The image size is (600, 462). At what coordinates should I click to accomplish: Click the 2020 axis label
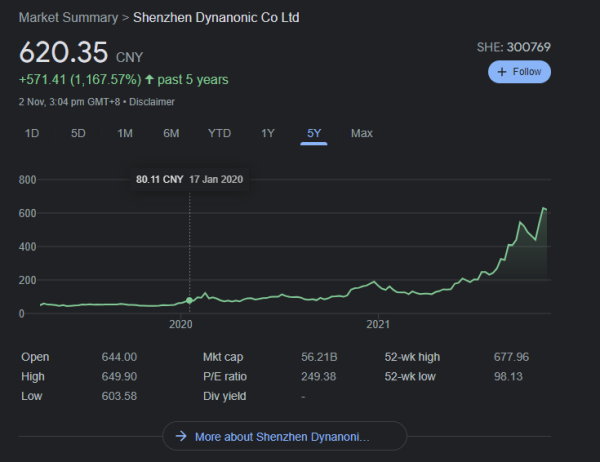(181, 325)
